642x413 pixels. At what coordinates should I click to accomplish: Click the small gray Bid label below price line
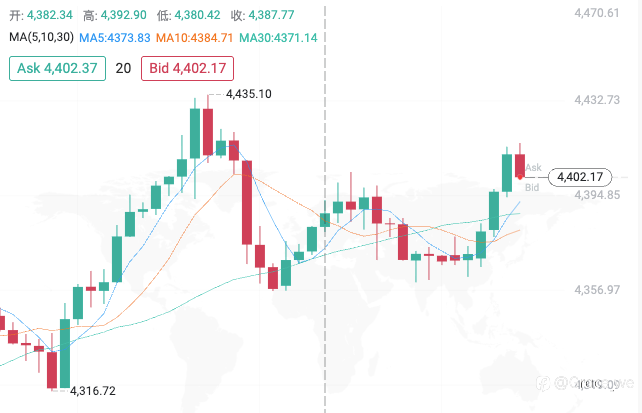point(532,187)
